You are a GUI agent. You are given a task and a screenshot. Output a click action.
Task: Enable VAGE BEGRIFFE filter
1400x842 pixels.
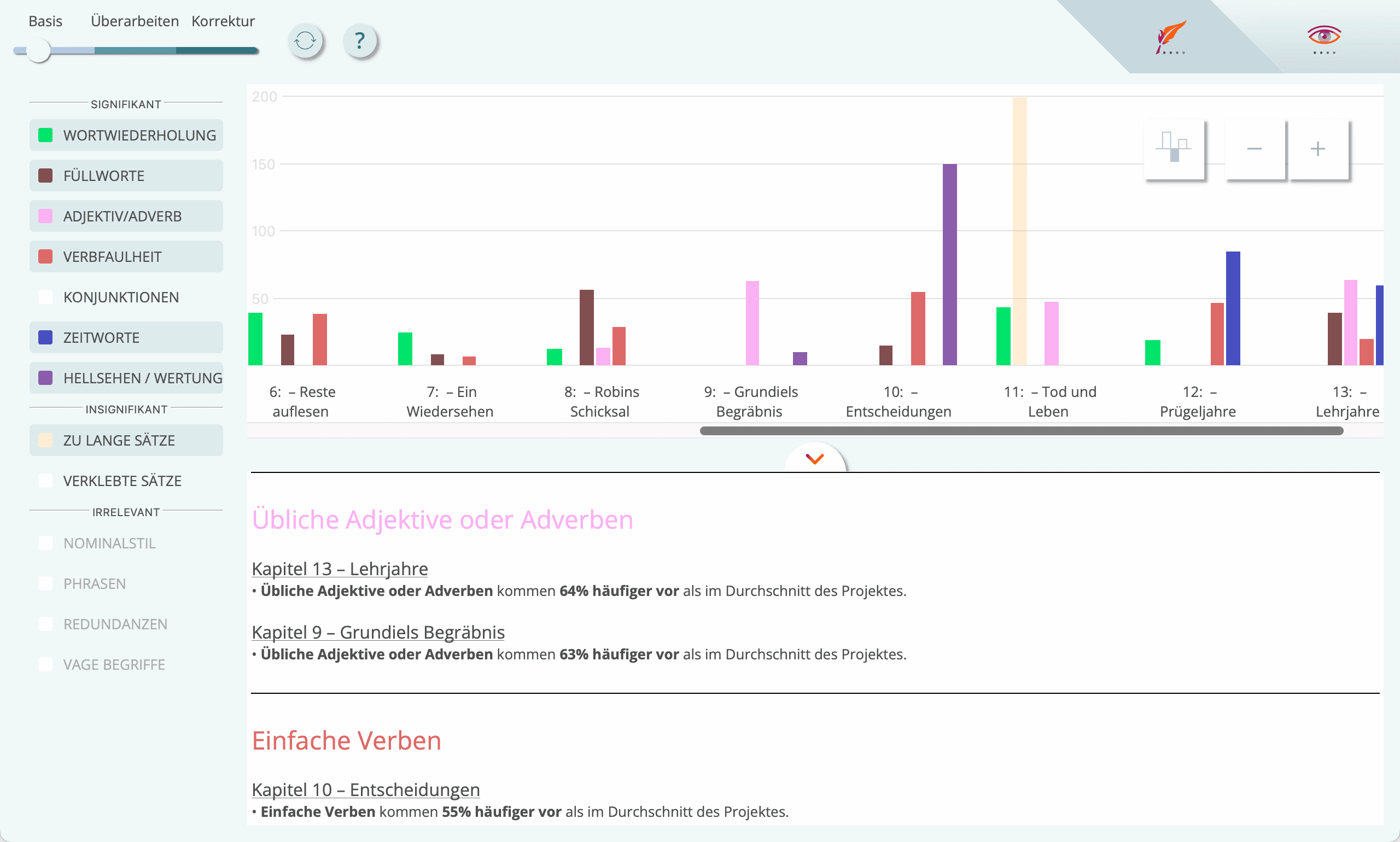[x=126, y=664]
